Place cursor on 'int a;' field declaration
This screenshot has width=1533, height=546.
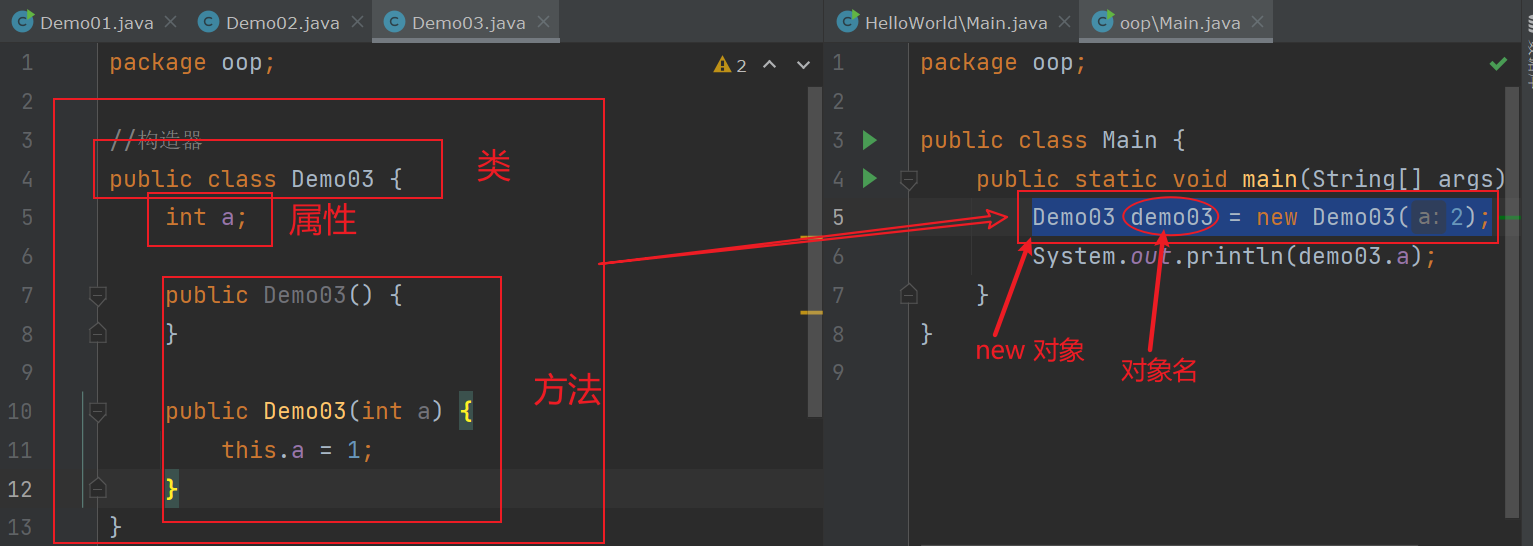pos(206,218)
